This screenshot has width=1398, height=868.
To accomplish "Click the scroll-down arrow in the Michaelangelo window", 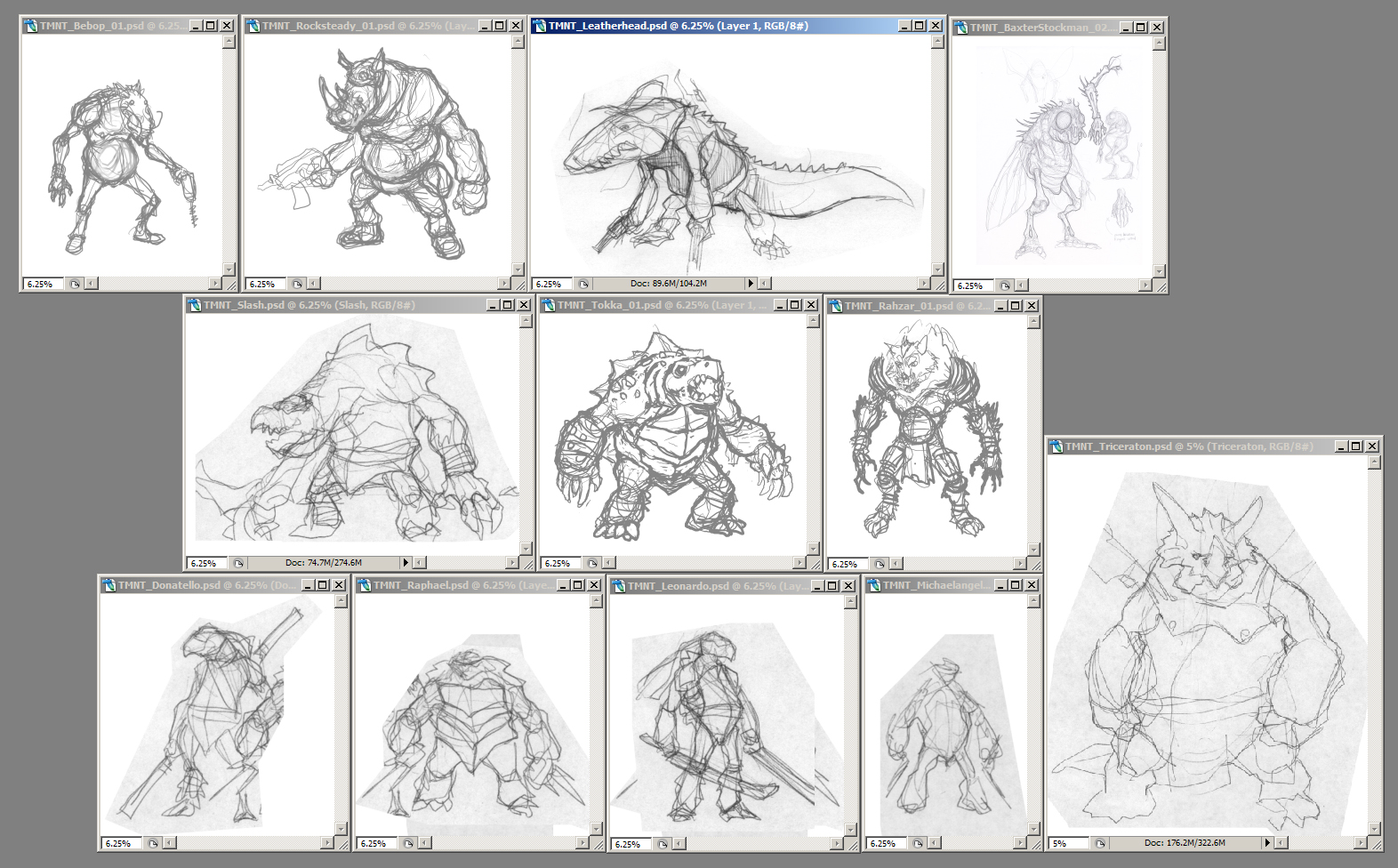I will (1033, 829).
